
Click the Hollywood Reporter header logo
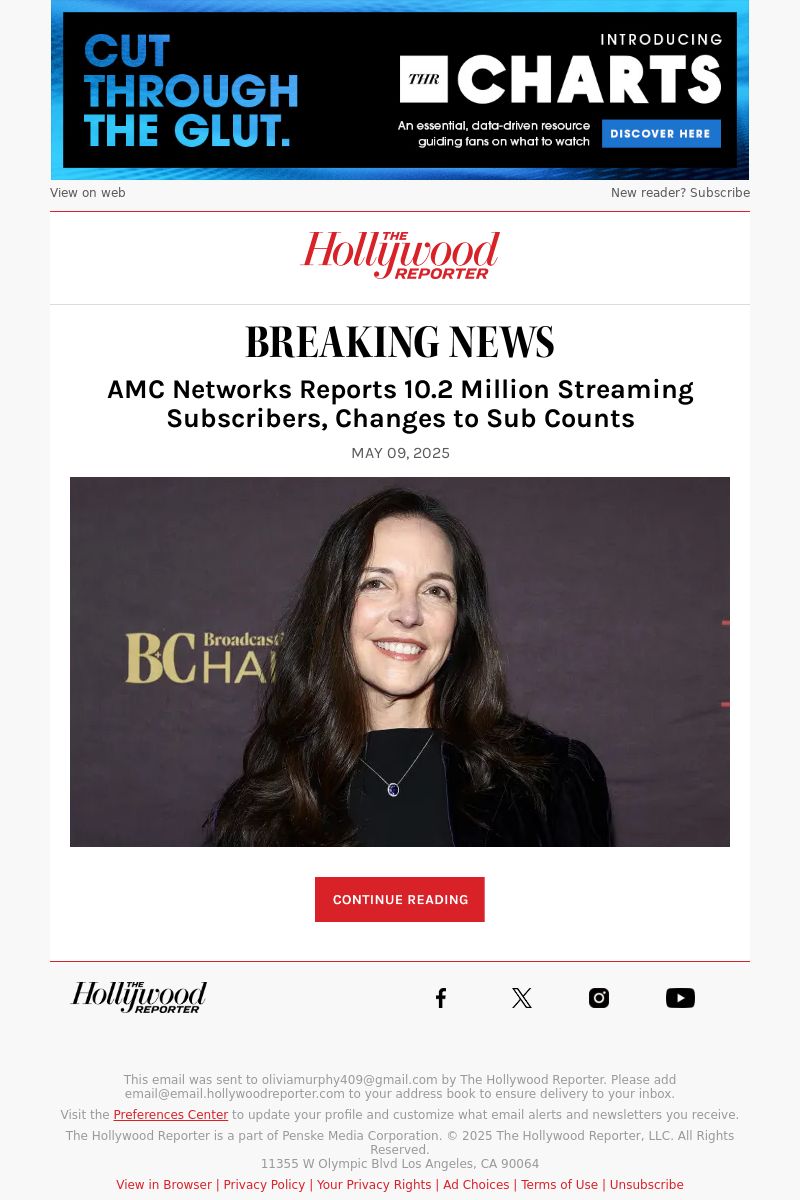click(400, 256)
